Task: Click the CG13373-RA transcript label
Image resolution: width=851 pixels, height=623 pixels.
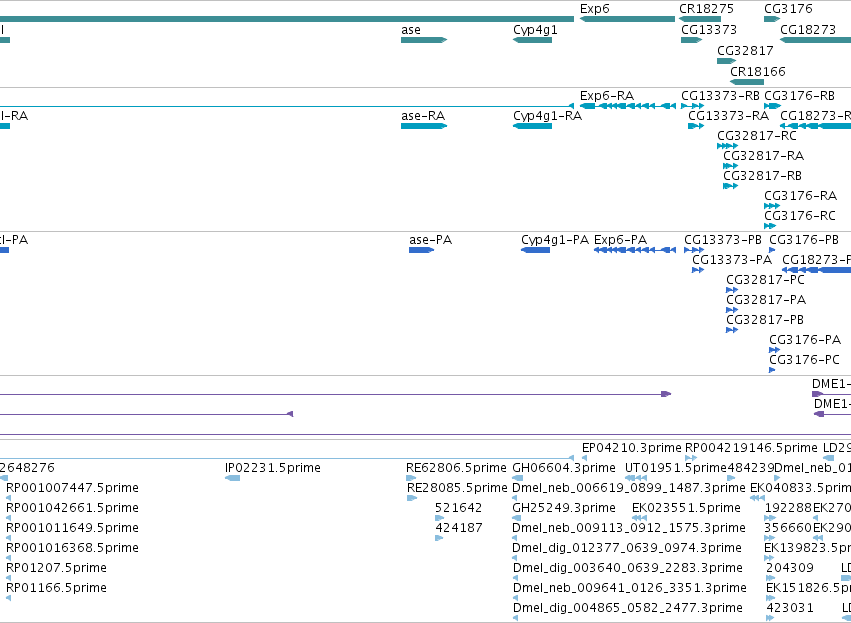Action: (x=728, y=116)
